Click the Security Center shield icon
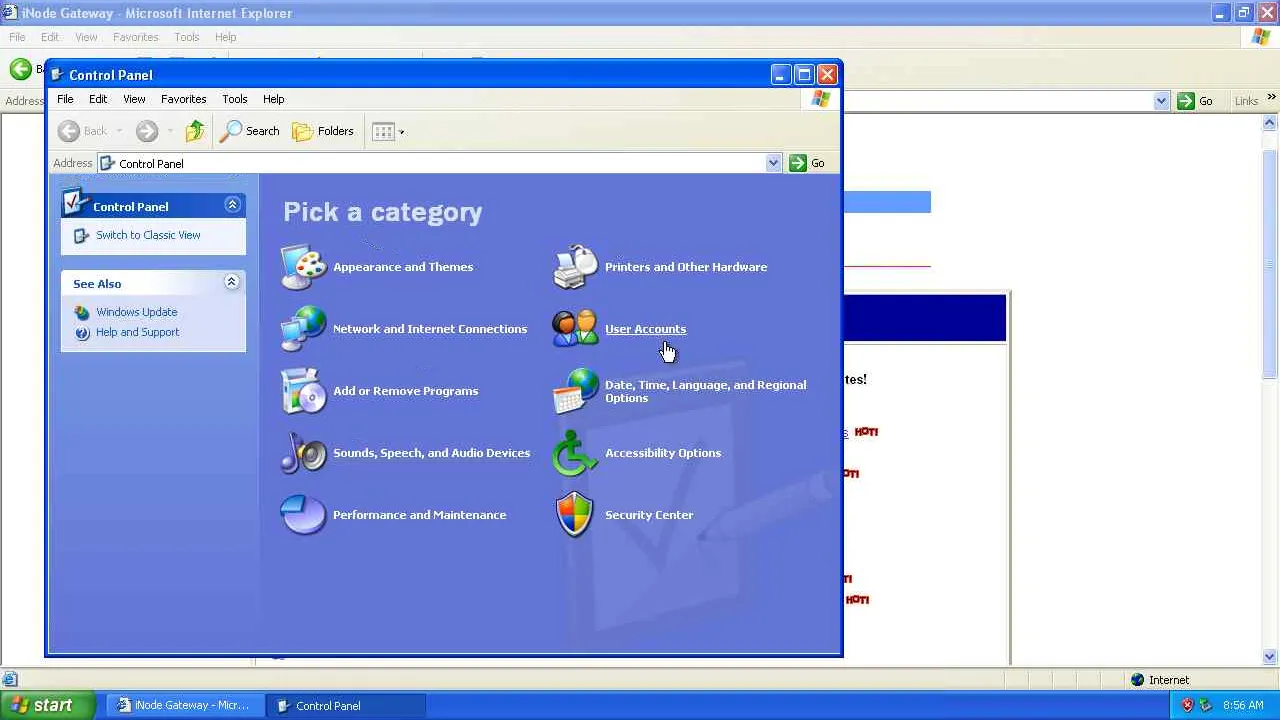 click(x=576, y=515)
